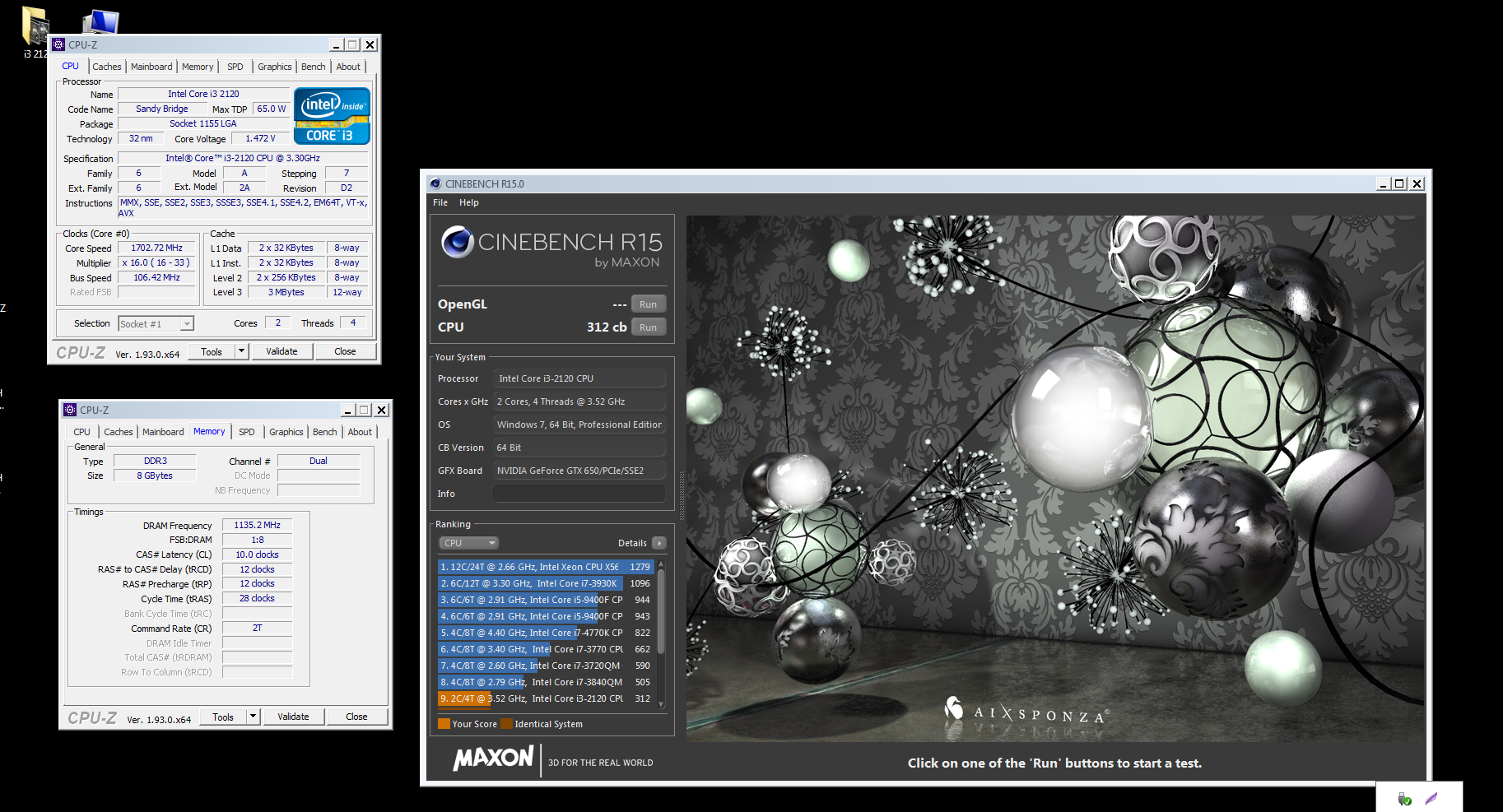Select ranking row i7-4770K score 822

547,633
